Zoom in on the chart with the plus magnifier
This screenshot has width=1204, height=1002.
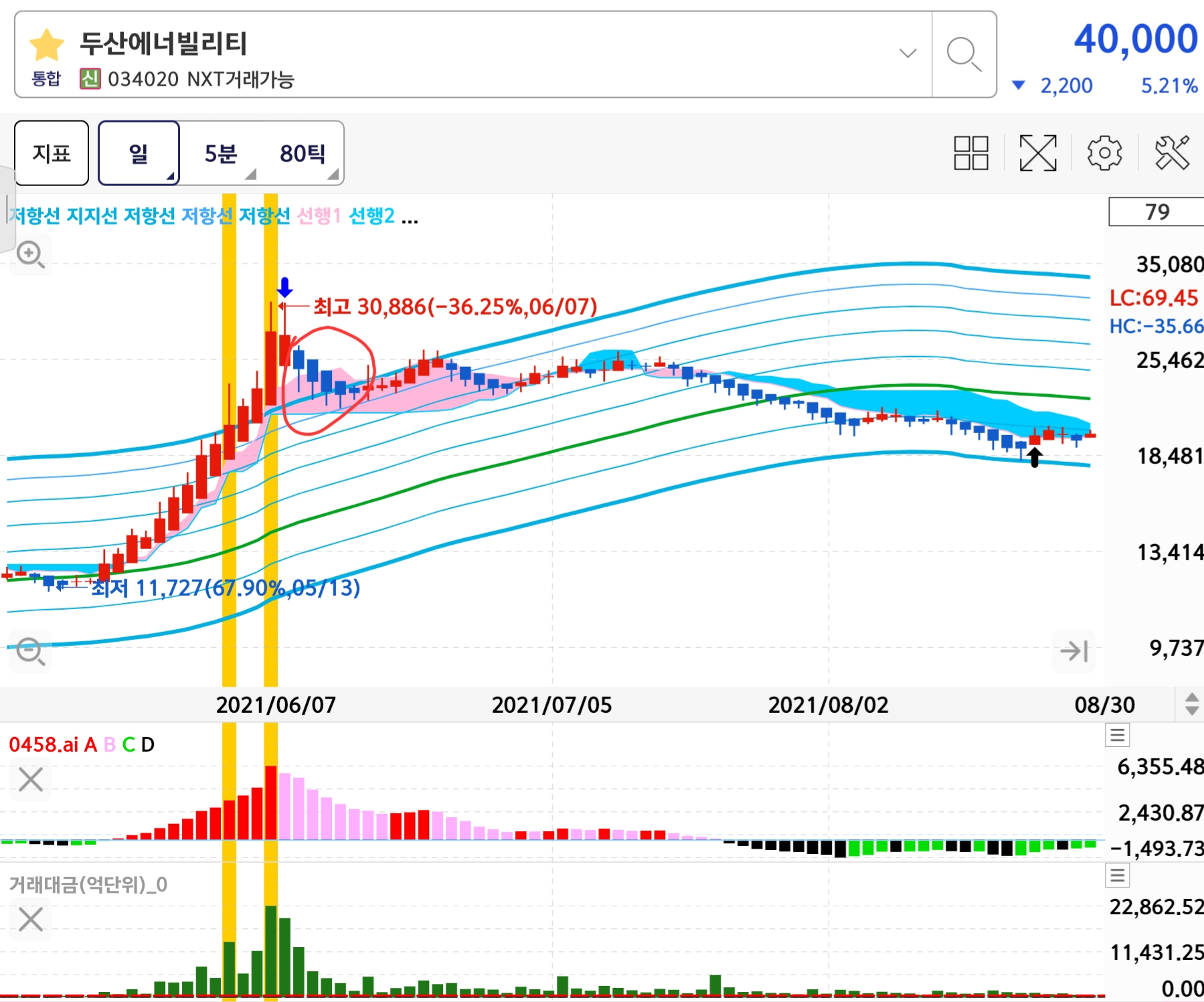tap(31, 255)
